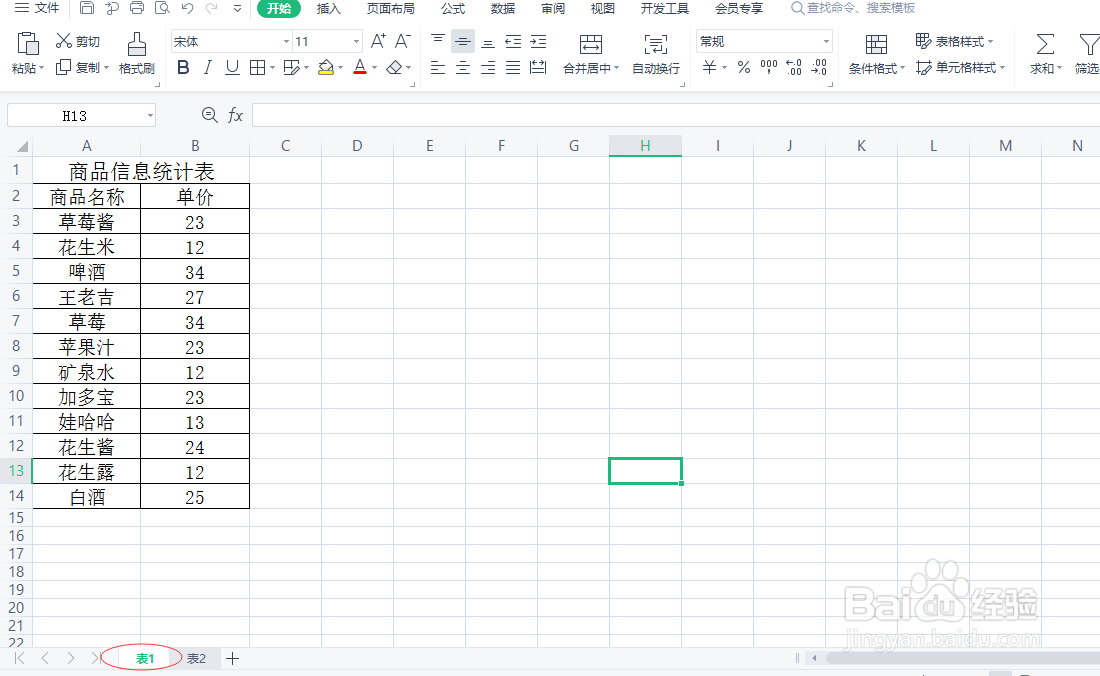Open the Table Style (表格样式) dropdown

(x=955, y=41)
